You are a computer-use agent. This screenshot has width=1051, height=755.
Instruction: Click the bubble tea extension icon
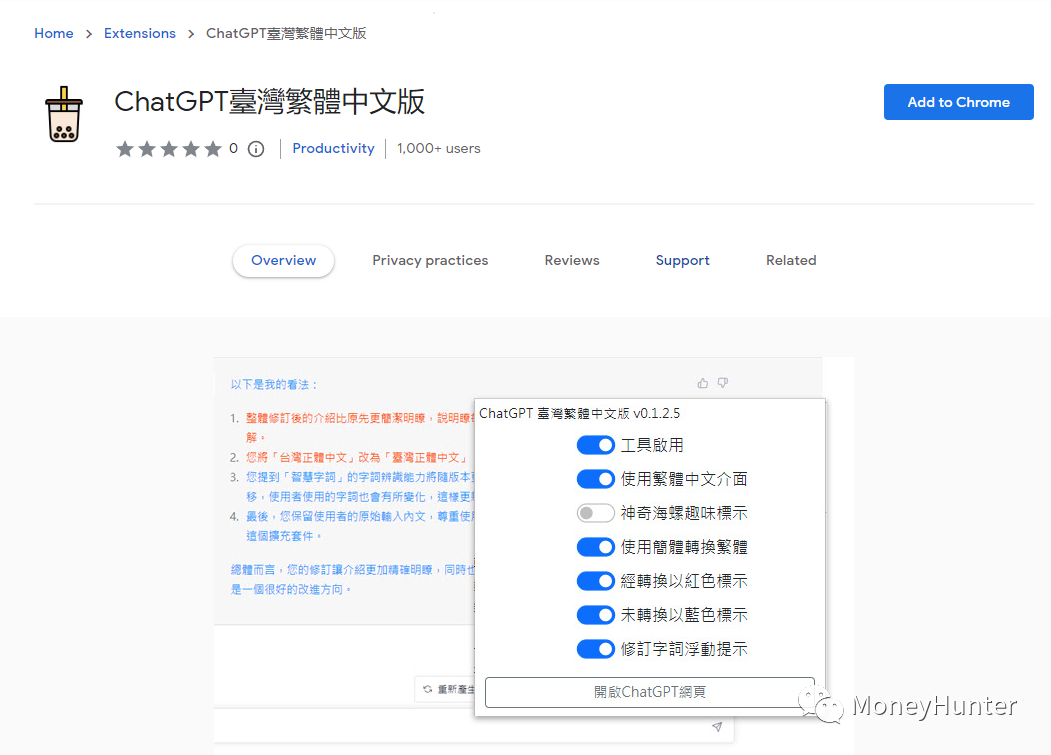click(x=64, y=114)
